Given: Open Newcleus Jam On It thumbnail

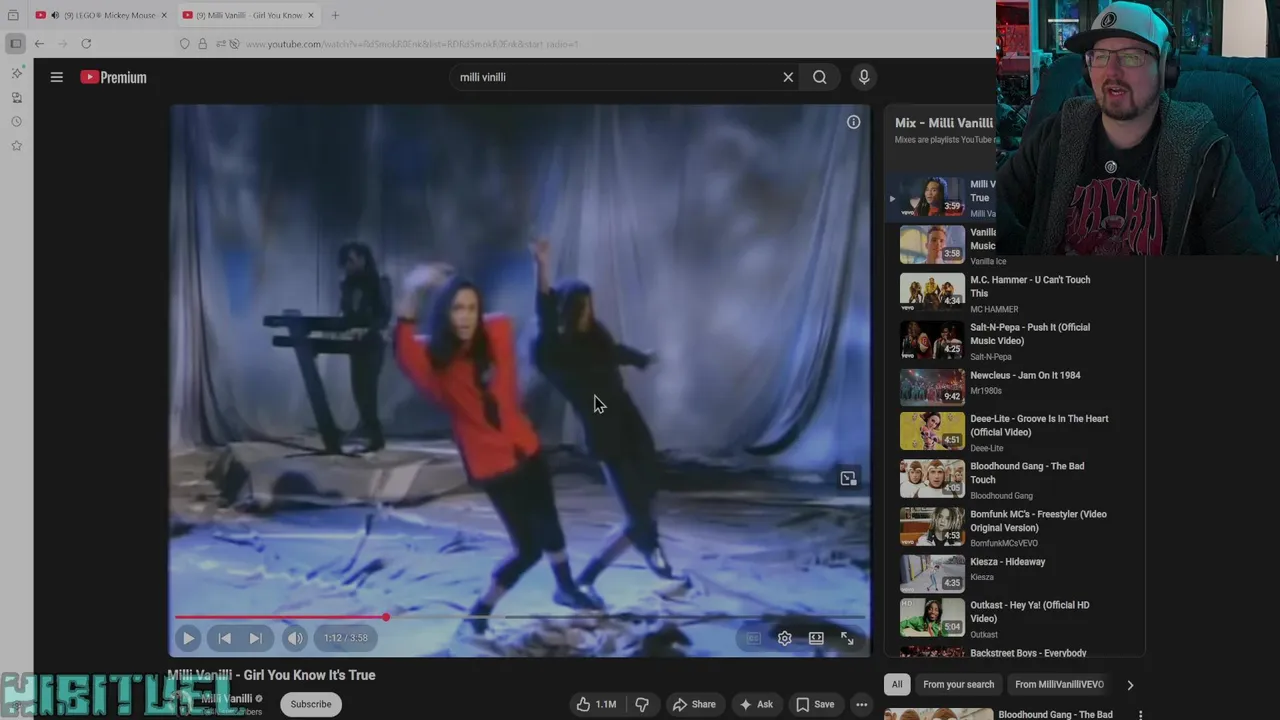Looking at the screenshot, I should tap(932, 386).
